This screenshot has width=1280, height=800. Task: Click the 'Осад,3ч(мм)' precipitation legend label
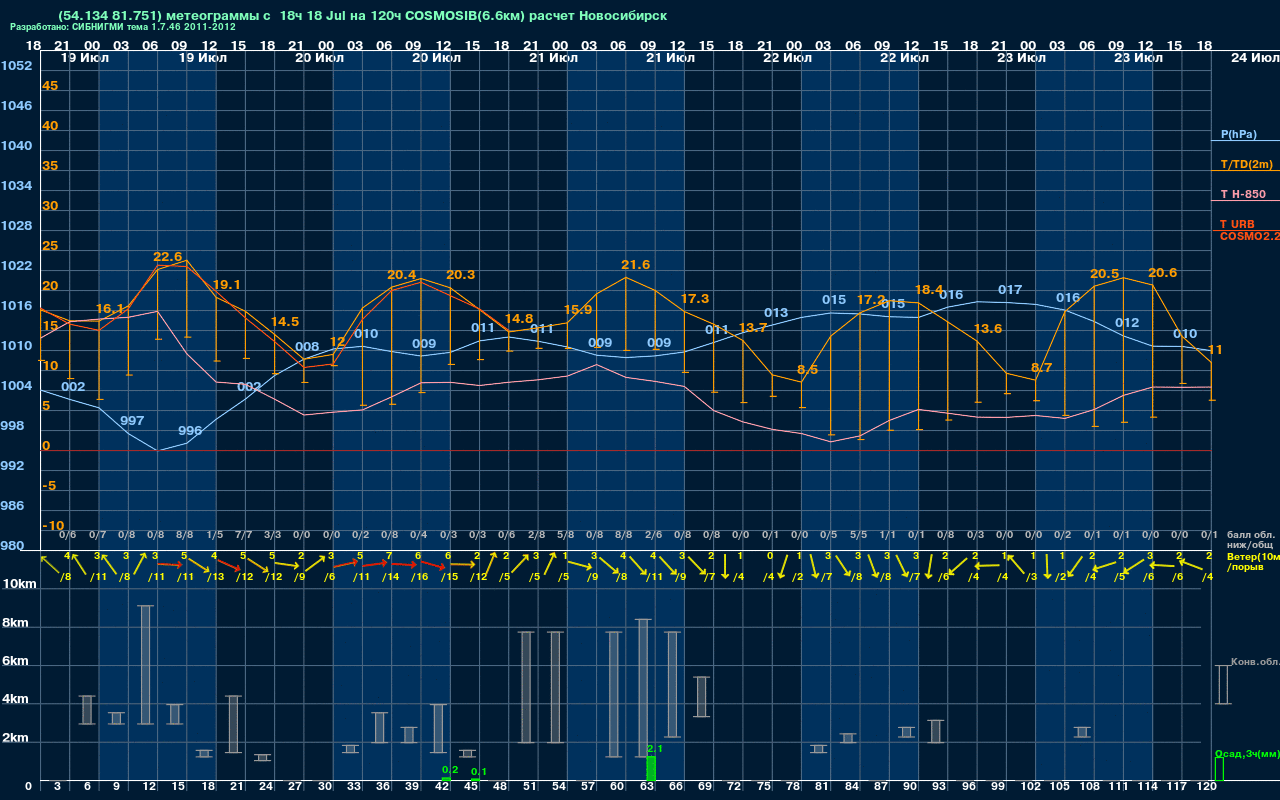tap(1246, 753)
